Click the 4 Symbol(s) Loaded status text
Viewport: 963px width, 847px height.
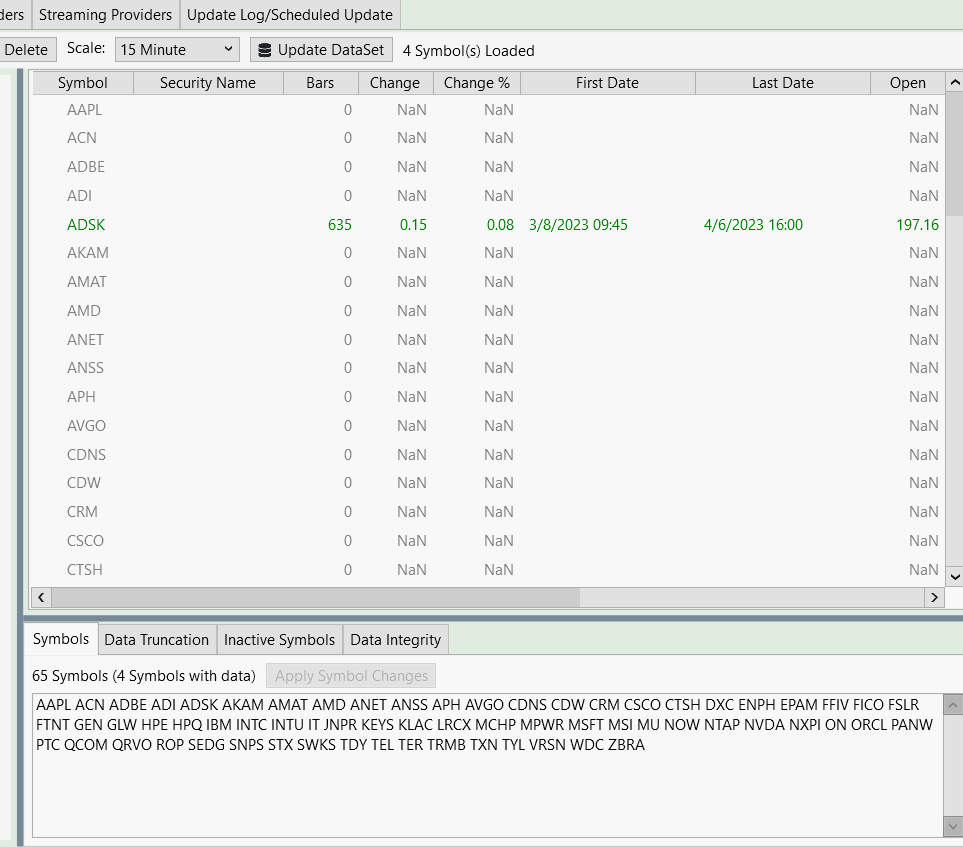[x=469, y=50]
